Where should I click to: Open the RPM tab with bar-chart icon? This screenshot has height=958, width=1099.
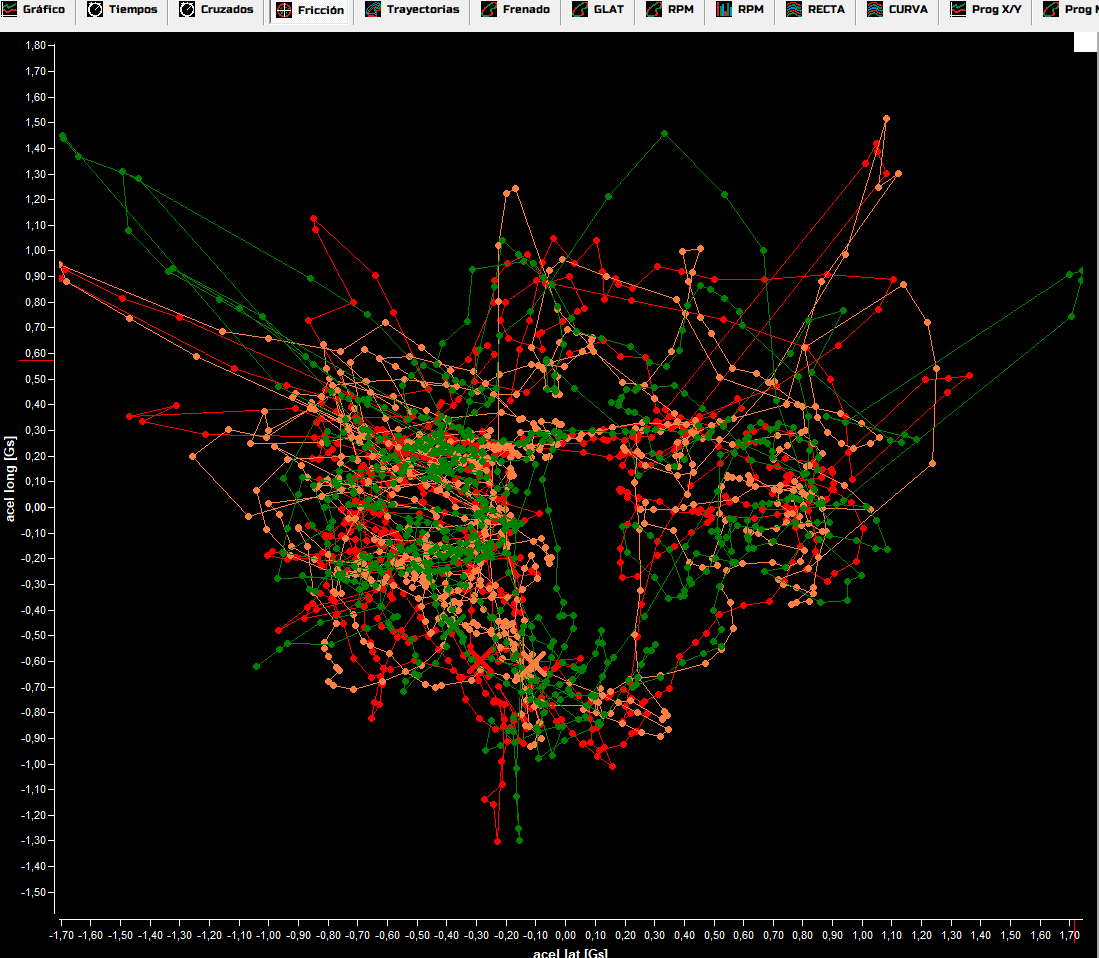pos(741,10)
